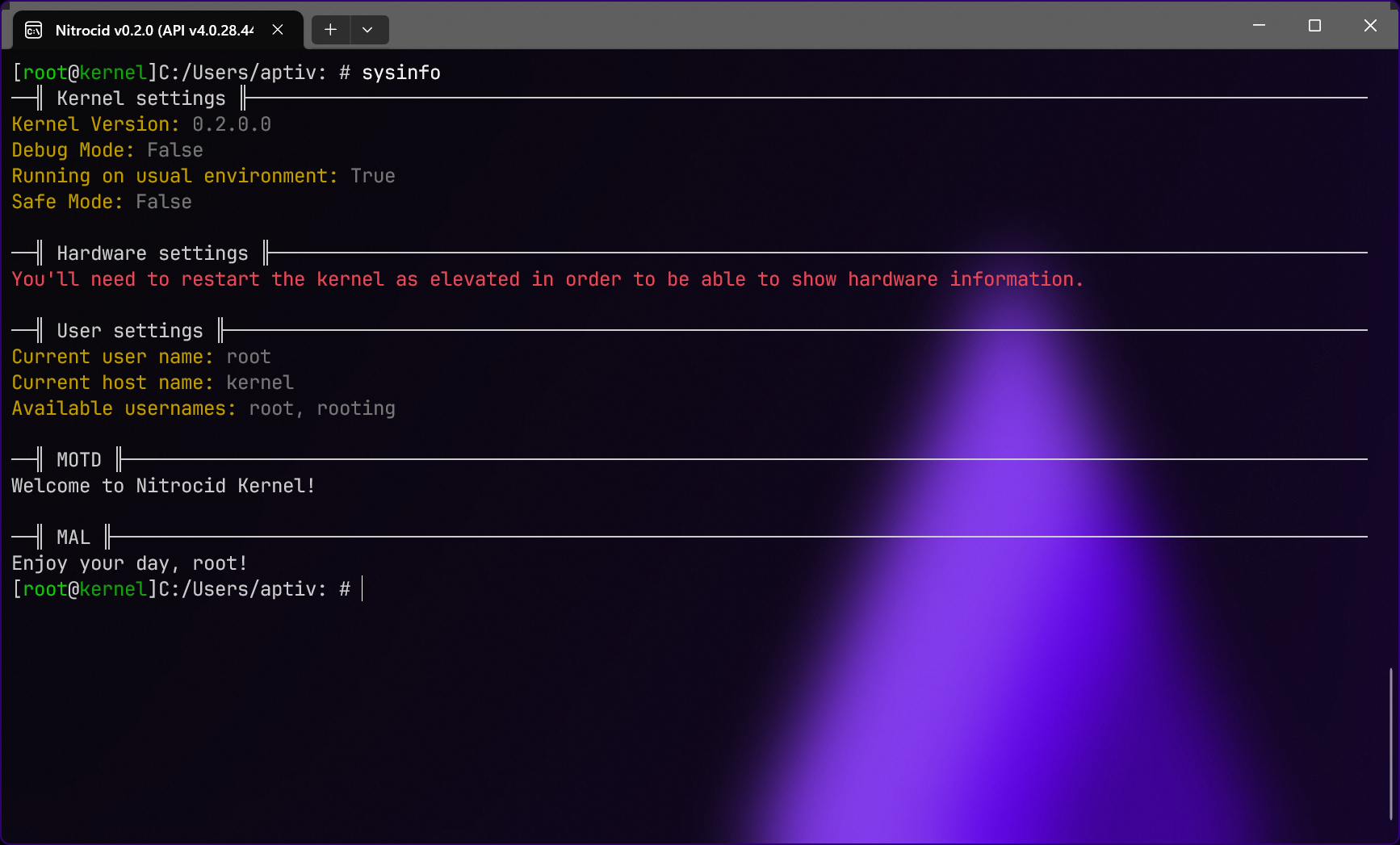Click the User settings section header
1400x845 pixels.
[130, 331]
